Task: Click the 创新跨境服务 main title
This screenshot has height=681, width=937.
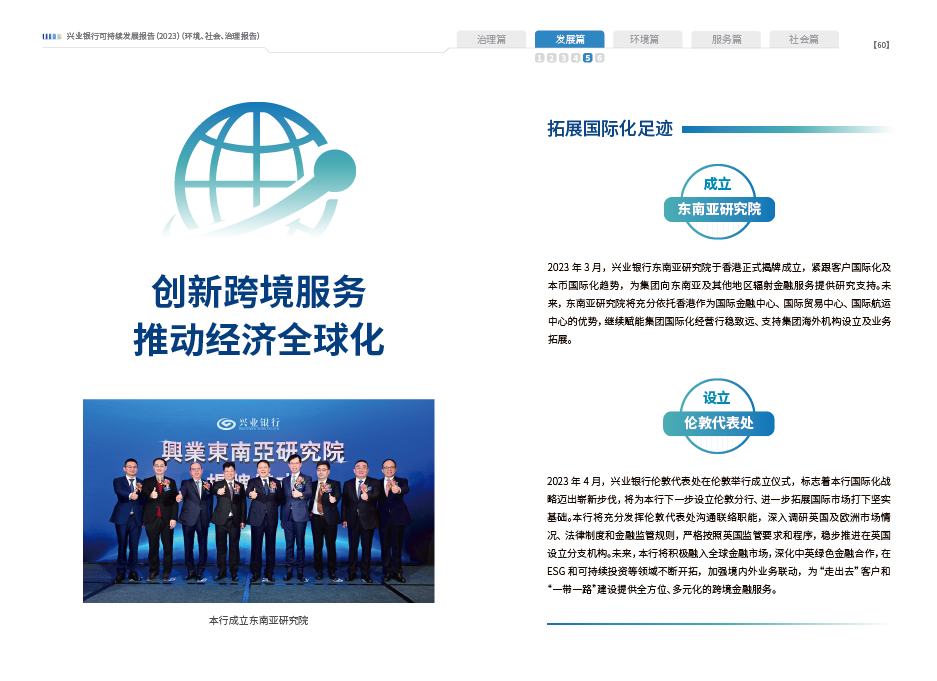Action: click(x=258, y=292)
